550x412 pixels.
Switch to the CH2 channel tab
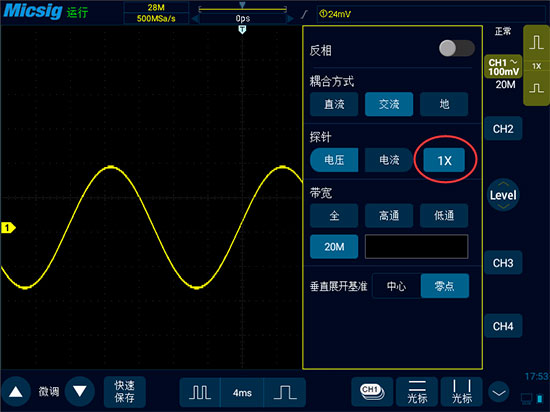(503, 129)
